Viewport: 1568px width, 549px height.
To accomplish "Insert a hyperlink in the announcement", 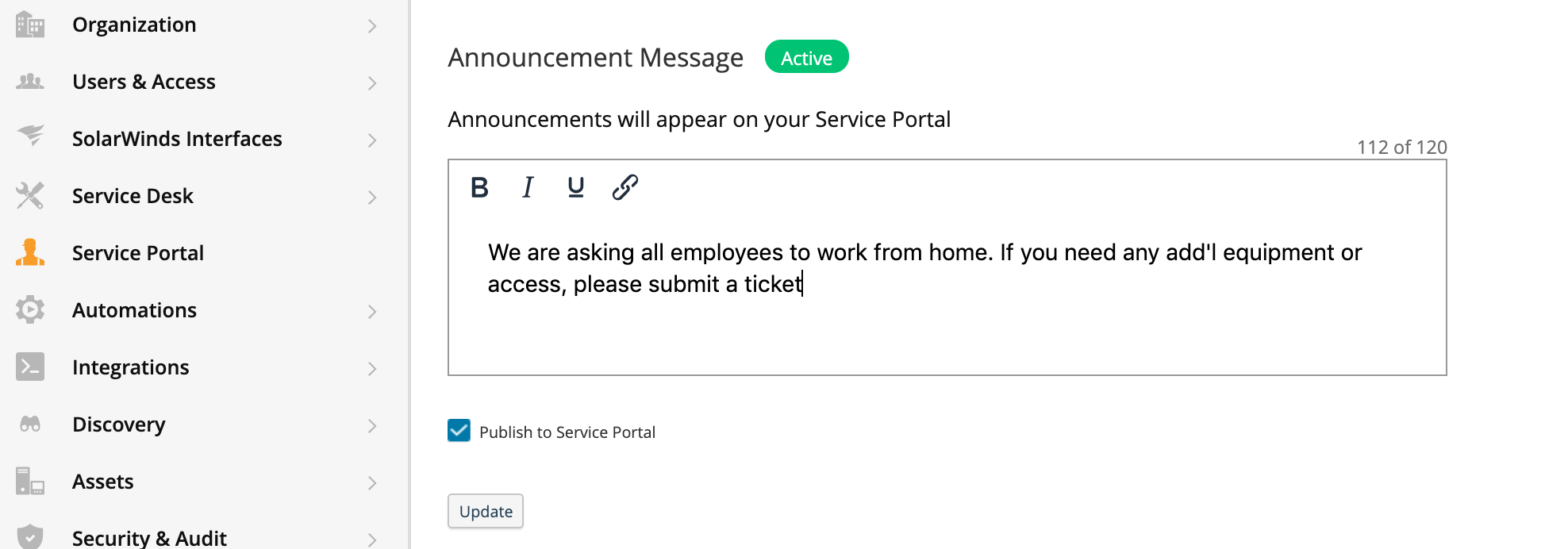I will click(624, 187).
